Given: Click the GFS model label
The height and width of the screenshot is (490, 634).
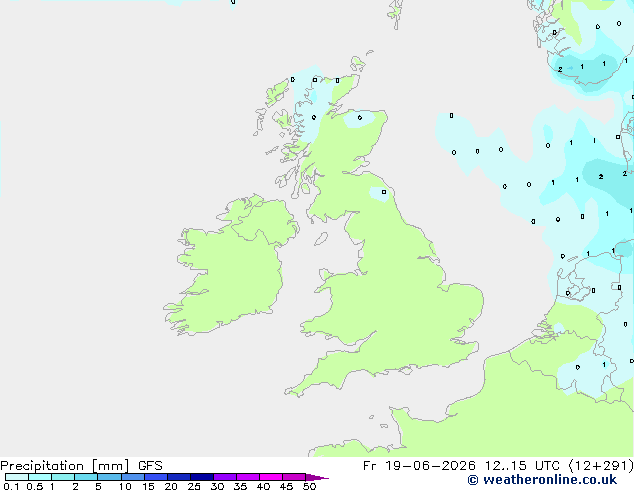Looking at the screenshot, I should pos(150,466).
